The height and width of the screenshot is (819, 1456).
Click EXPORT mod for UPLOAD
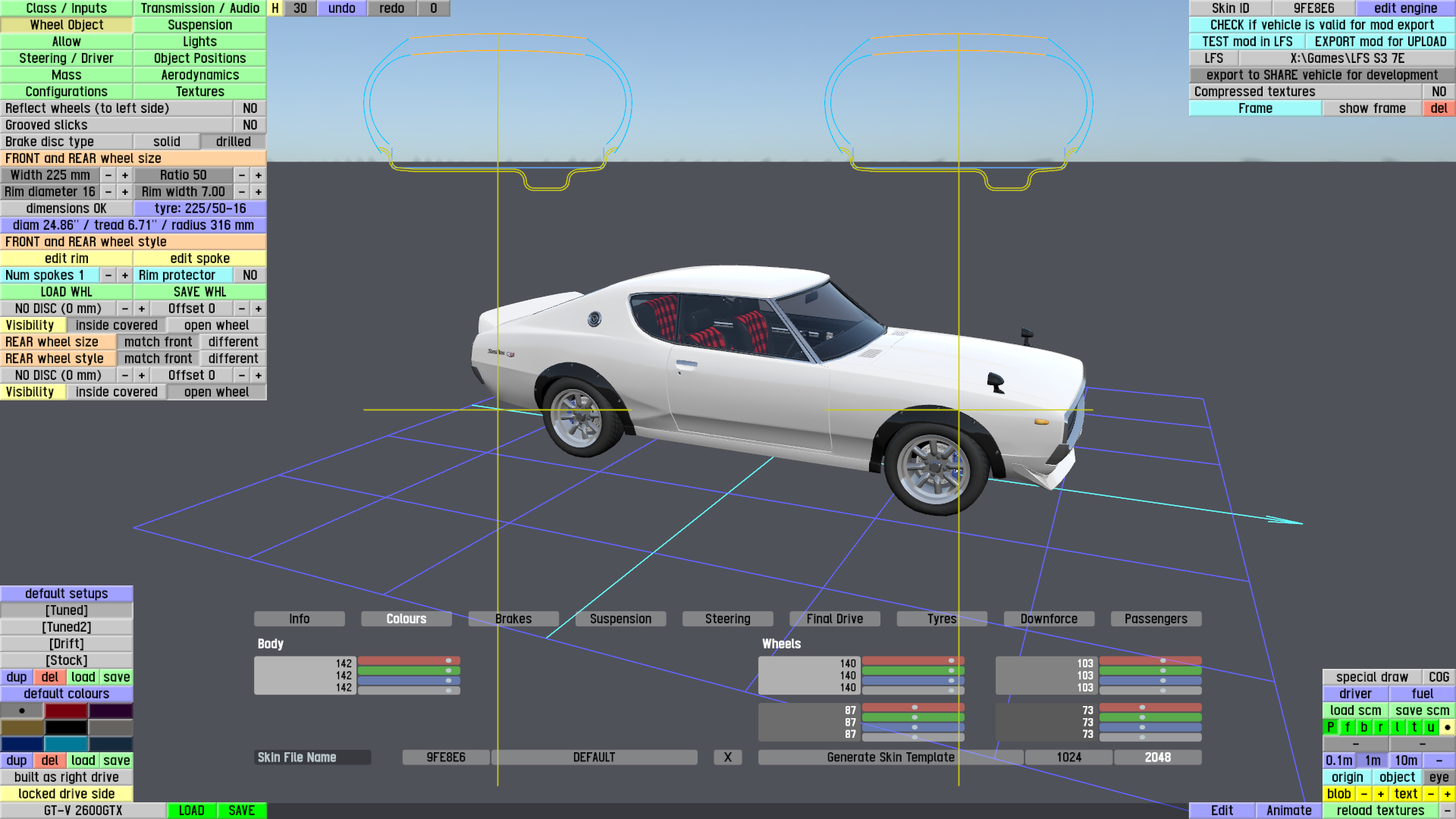[1380, 42]
